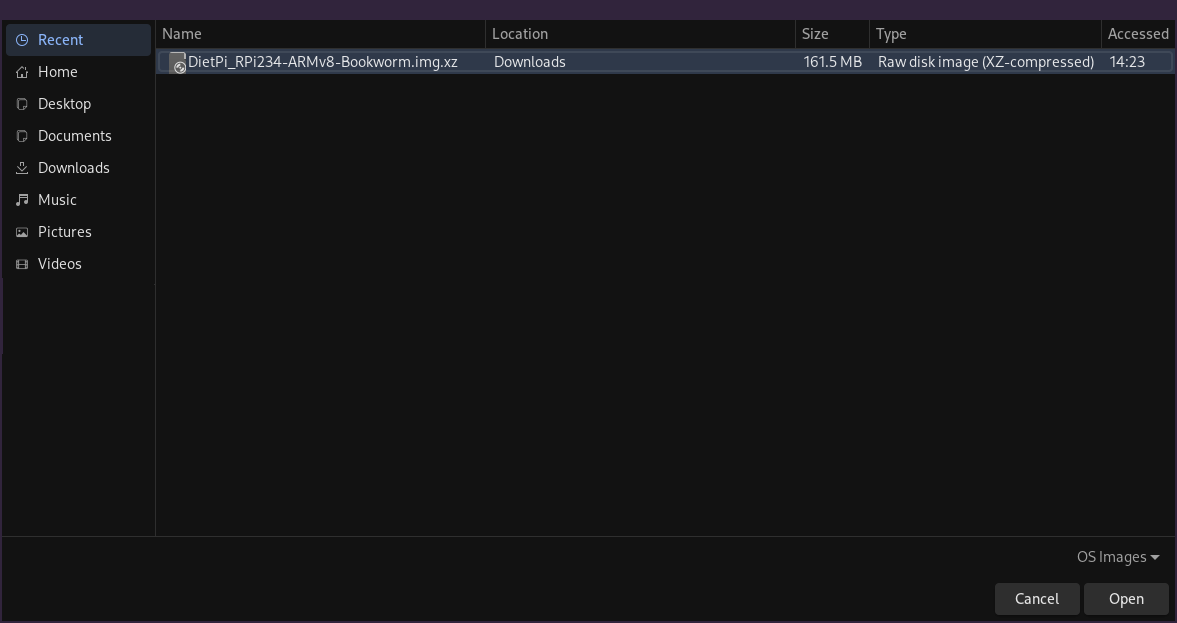Click the Recent clock icon in sidebar

[x=23, y=40]
